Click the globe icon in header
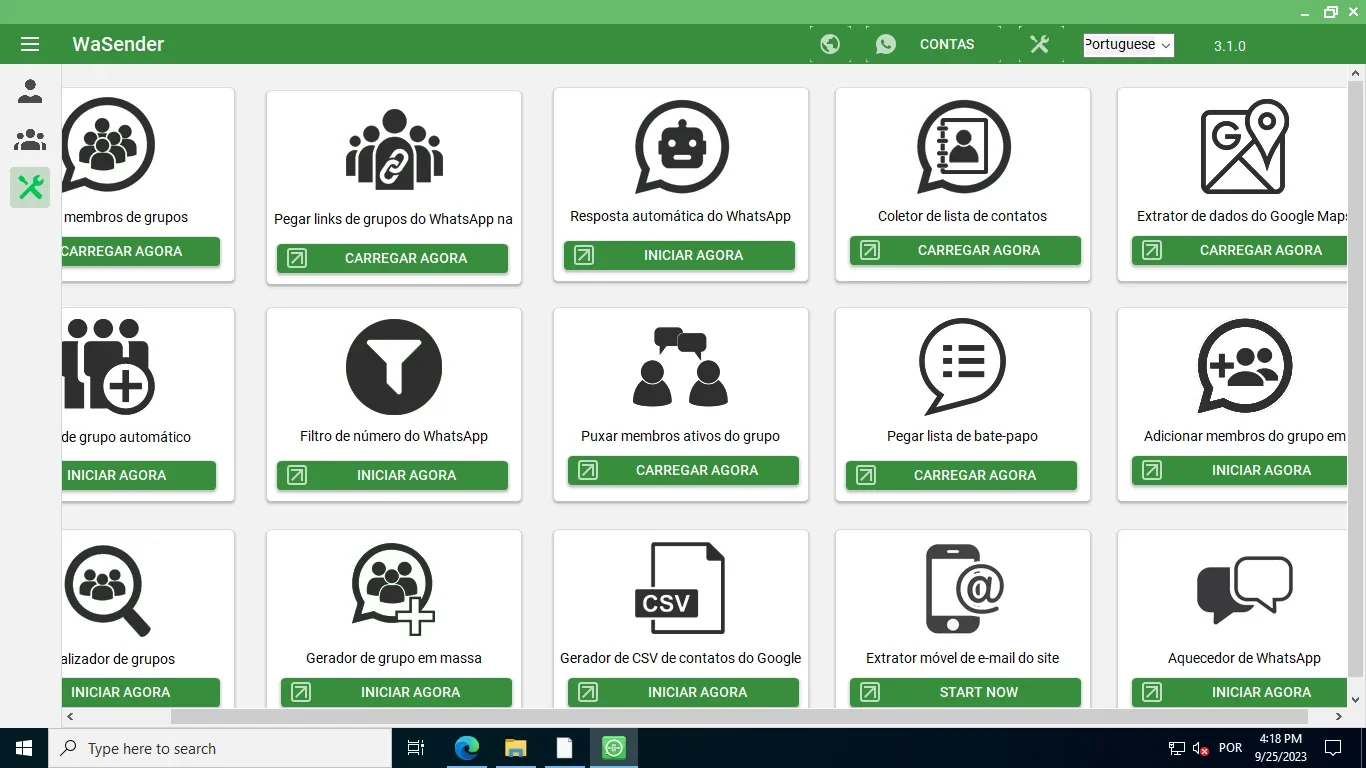The height and width of the screenshot is (768, 1366). coord(830,44)
